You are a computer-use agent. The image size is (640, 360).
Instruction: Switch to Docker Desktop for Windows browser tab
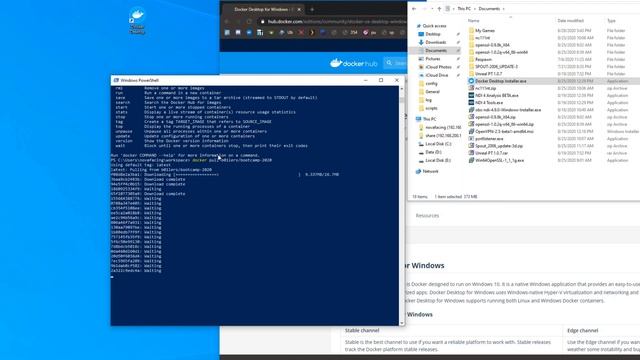point(261,9)
